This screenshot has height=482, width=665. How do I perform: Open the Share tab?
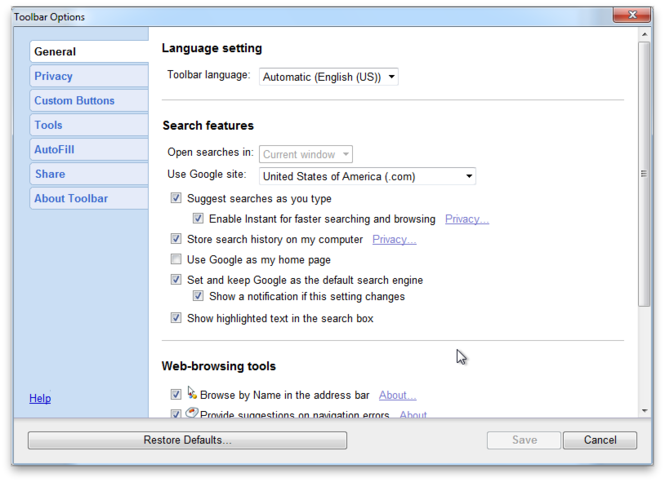[89, 174]
